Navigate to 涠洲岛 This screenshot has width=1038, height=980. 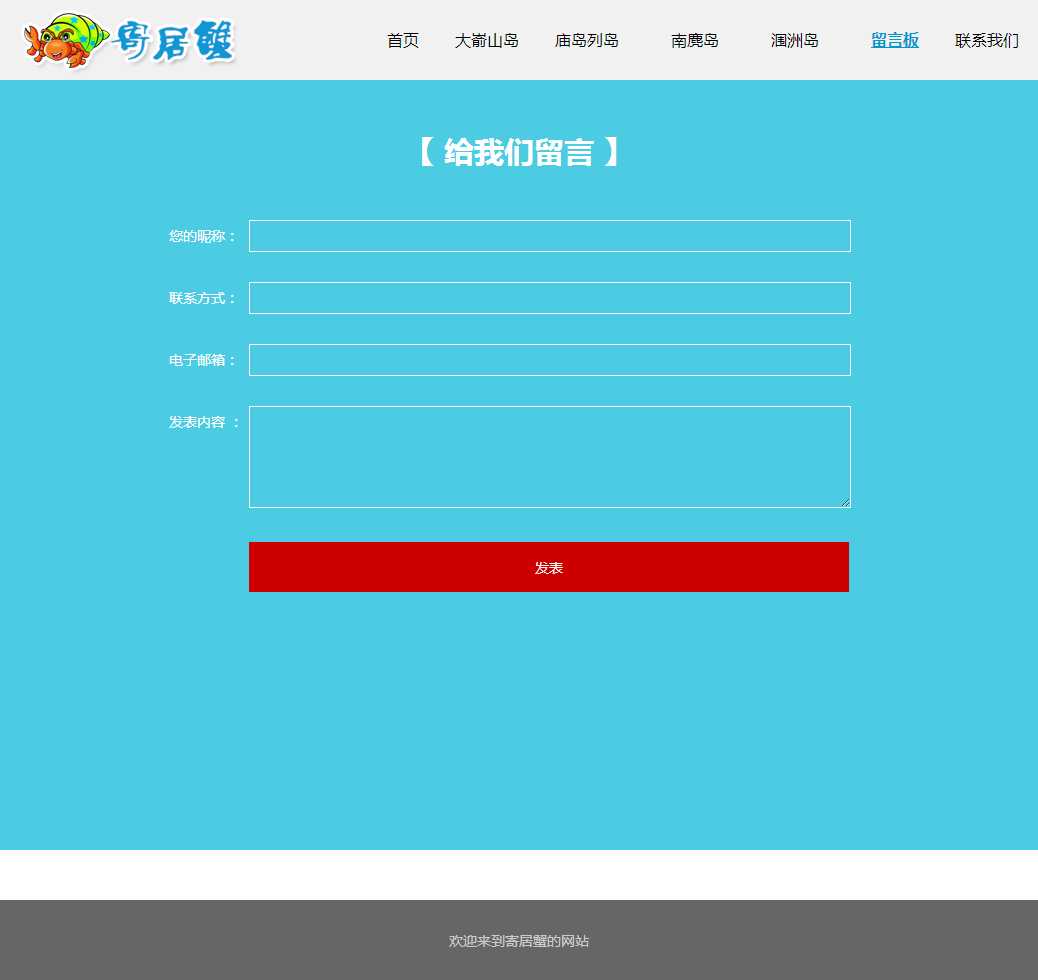pyautogui.click(x=795, y=41)
